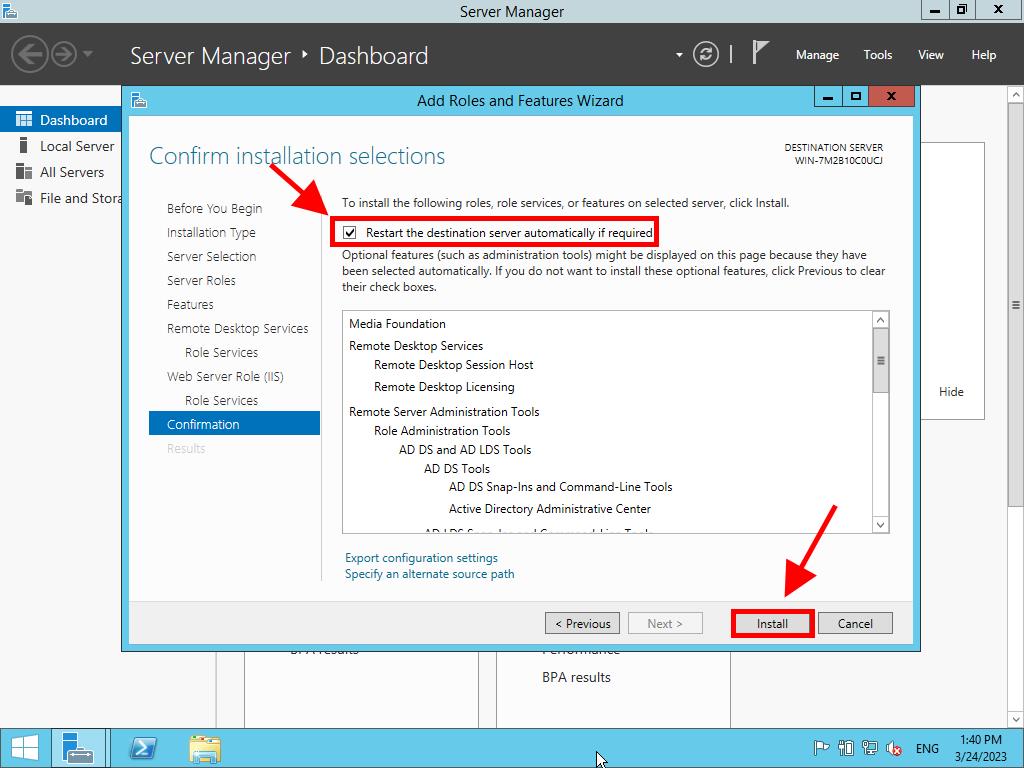
Task: Click the All Servers icon in the sidebar
Action: pos(24,171)
